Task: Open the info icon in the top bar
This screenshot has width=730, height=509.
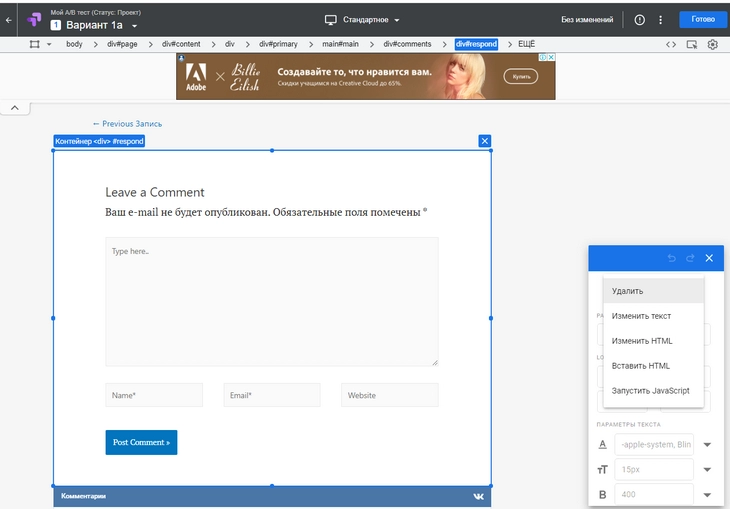Action: coord(639,20)
